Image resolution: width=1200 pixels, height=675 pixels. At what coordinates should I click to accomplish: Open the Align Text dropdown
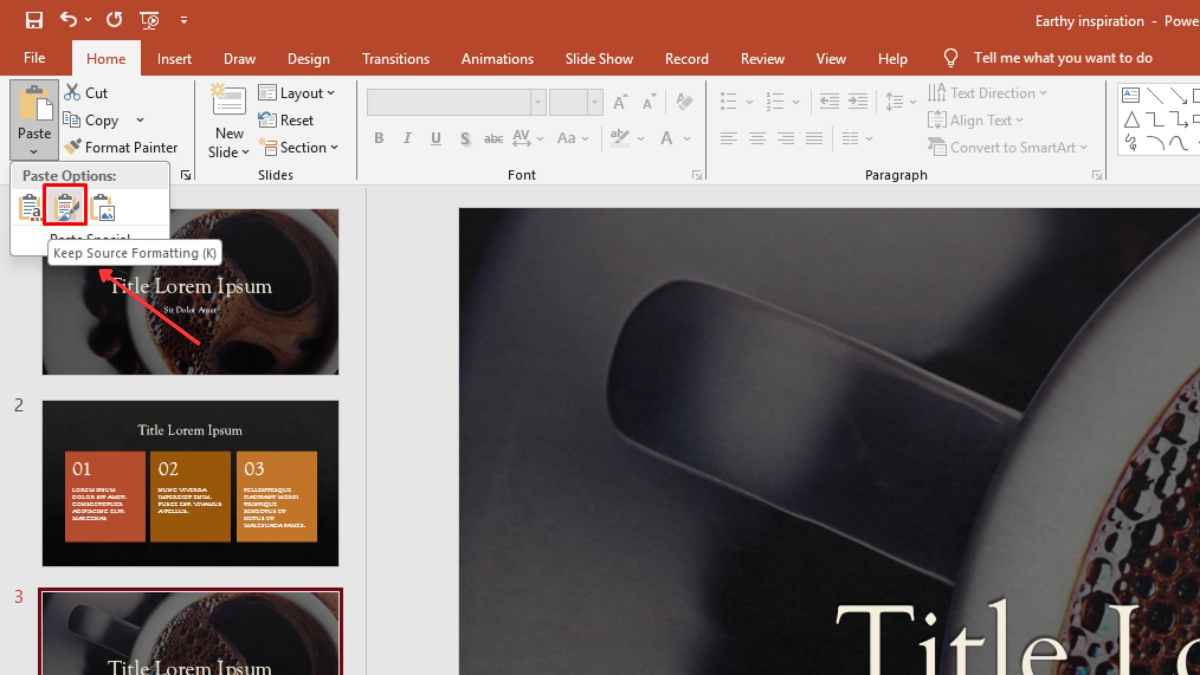(977, 119)
